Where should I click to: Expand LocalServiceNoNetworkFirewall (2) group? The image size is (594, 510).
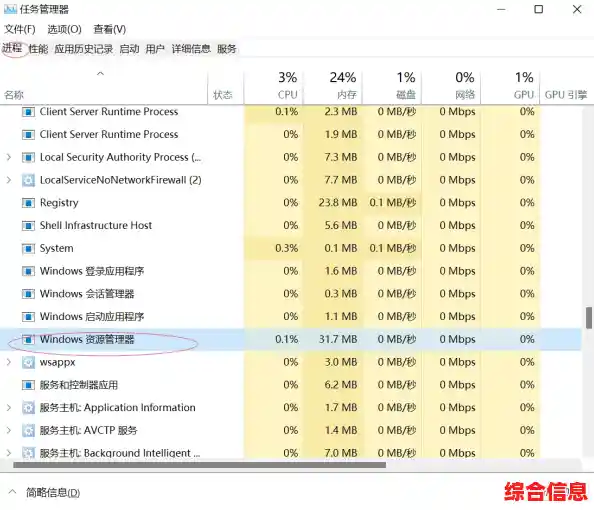(9, 180)
